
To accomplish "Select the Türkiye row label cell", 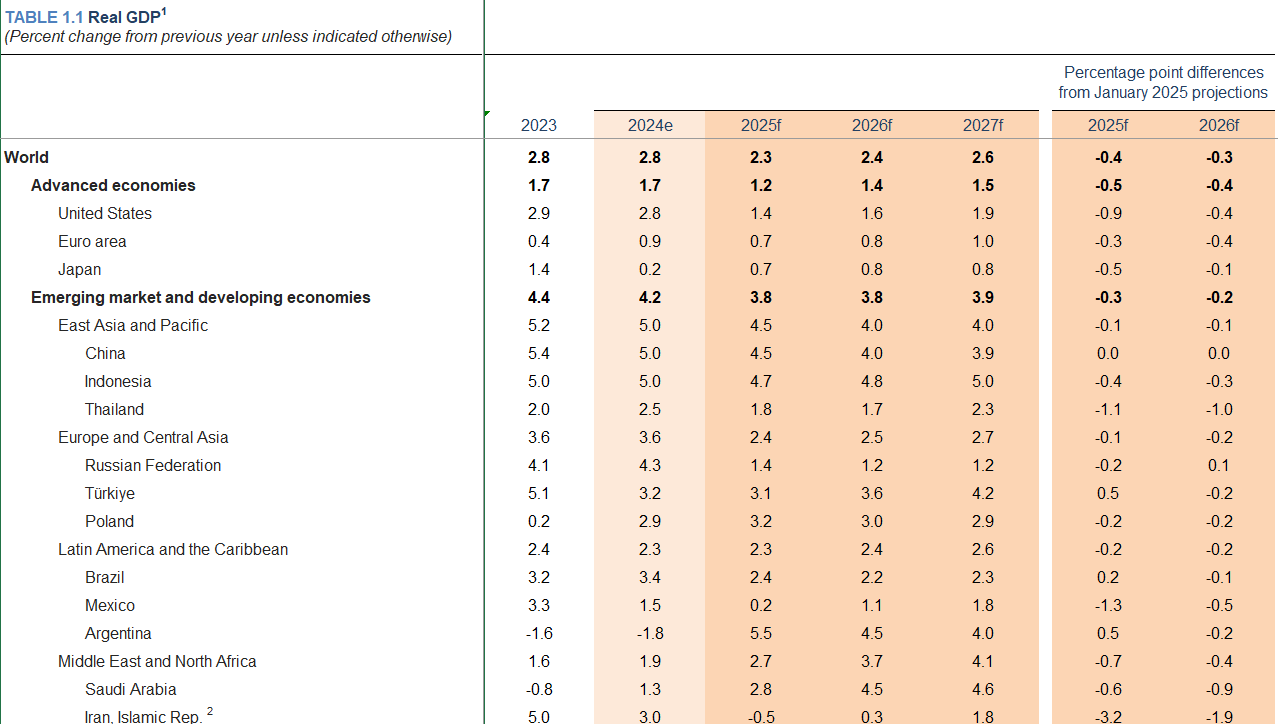I will click(110, 493).
